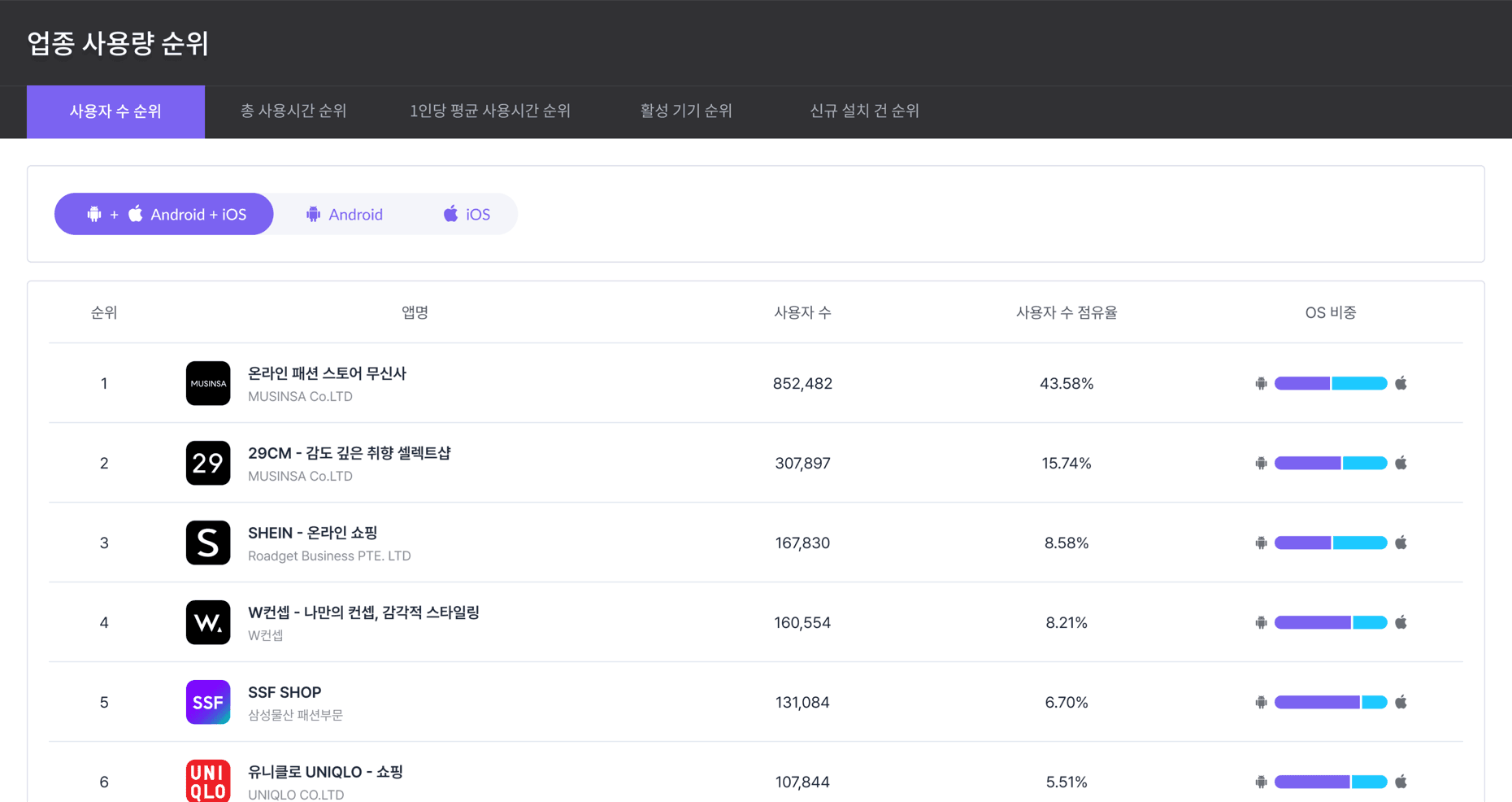Select user count 307,897
The height and width of the screenshot is (802, 1512).
point(802,463)
